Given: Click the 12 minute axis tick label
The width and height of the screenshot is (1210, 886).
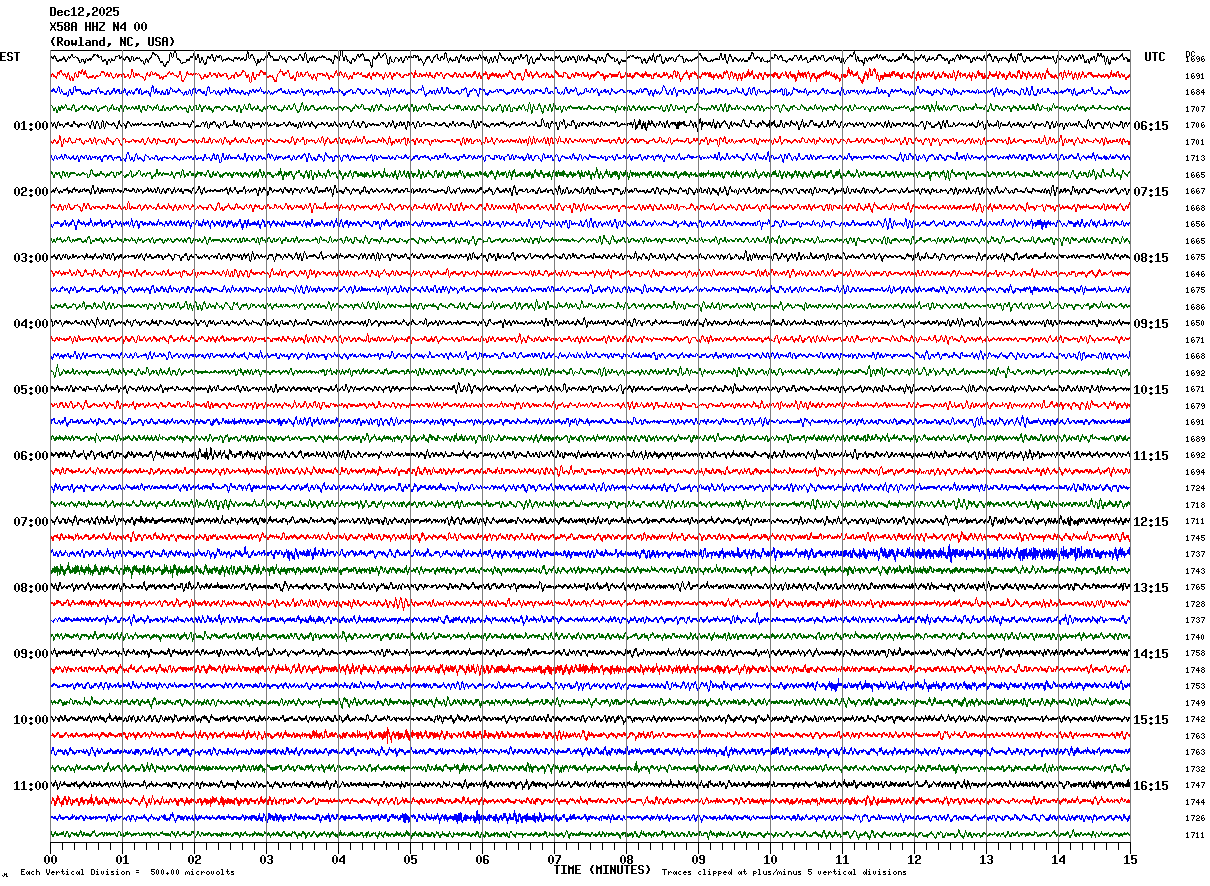Looking at the screenshot, I should coord(914,859).
